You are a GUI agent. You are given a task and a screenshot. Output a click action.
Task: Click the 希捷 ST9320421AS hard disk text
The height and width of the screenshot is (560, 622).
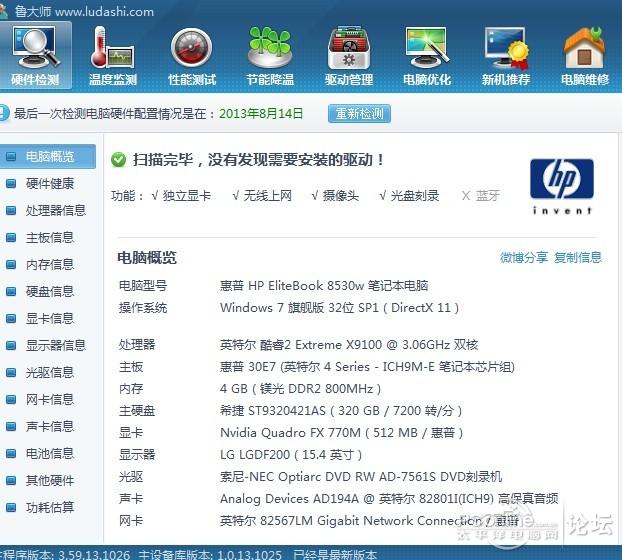[x=341, y=411]
